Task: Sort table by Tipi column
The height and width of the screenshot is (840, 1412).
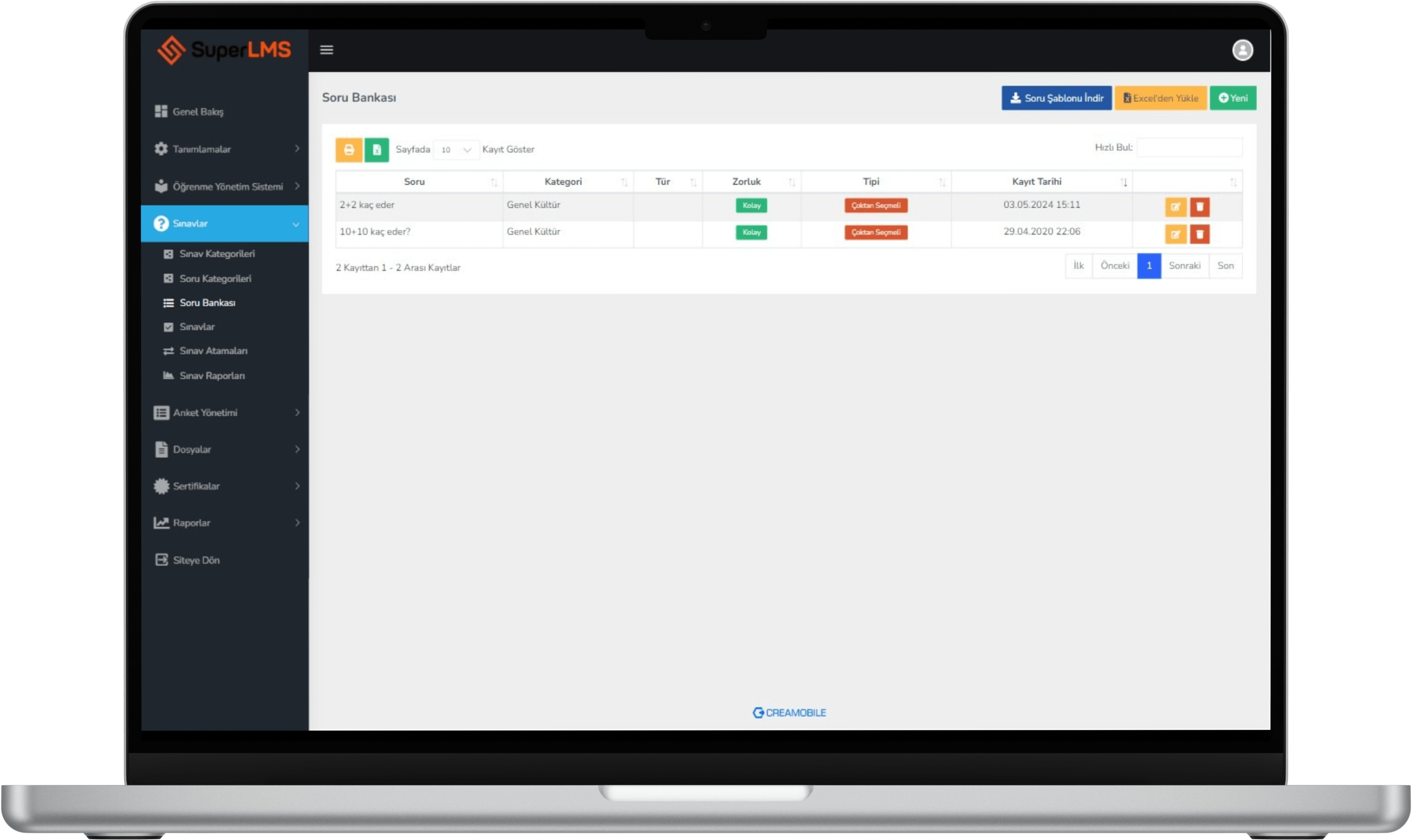Action: pyautogui.click(x=876, y=182)
